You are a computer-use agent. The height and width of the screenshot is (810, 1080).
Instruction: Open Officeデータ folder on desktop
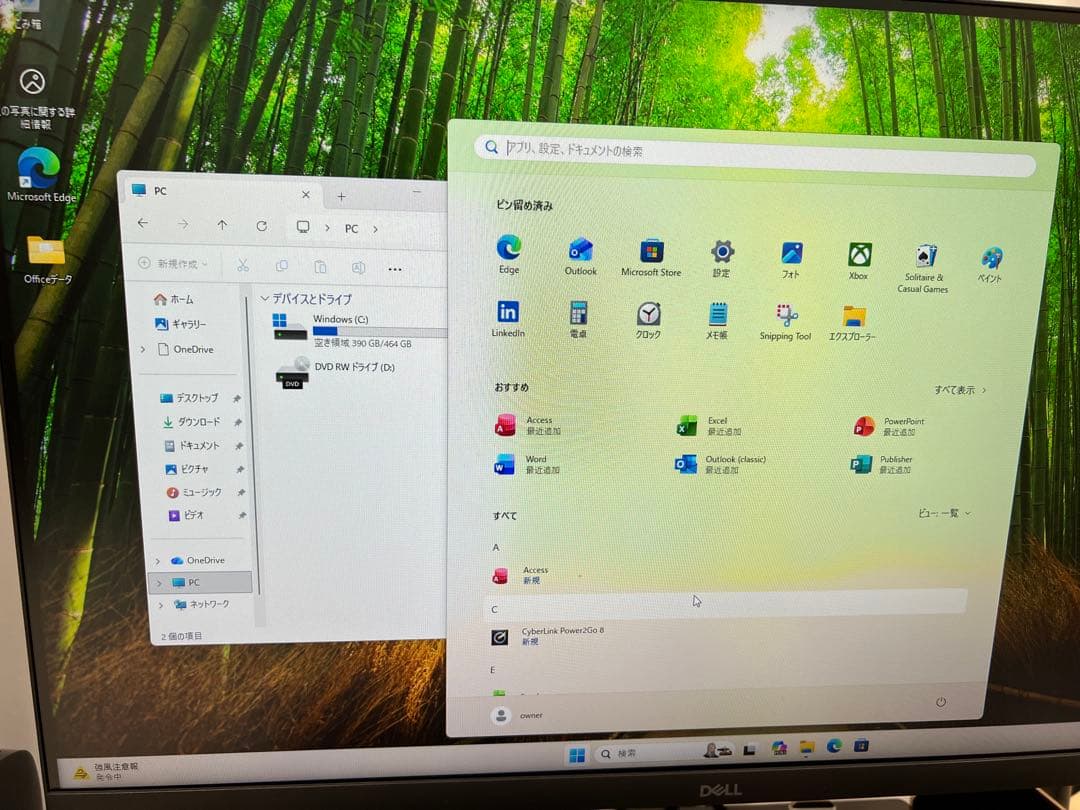(47, 260)
